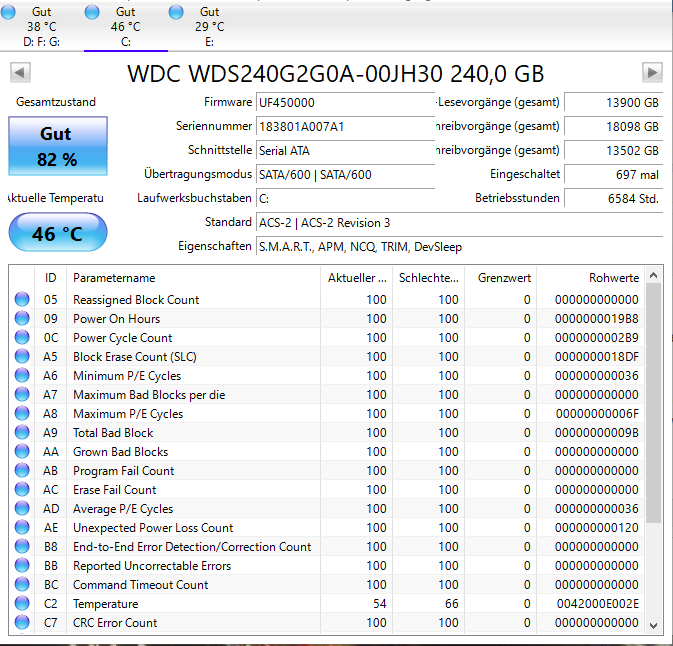Image resolution: width=673 pixels, height=646 pixels.
Task: Sort by the Parametername column header
Action: coord(193,278)
